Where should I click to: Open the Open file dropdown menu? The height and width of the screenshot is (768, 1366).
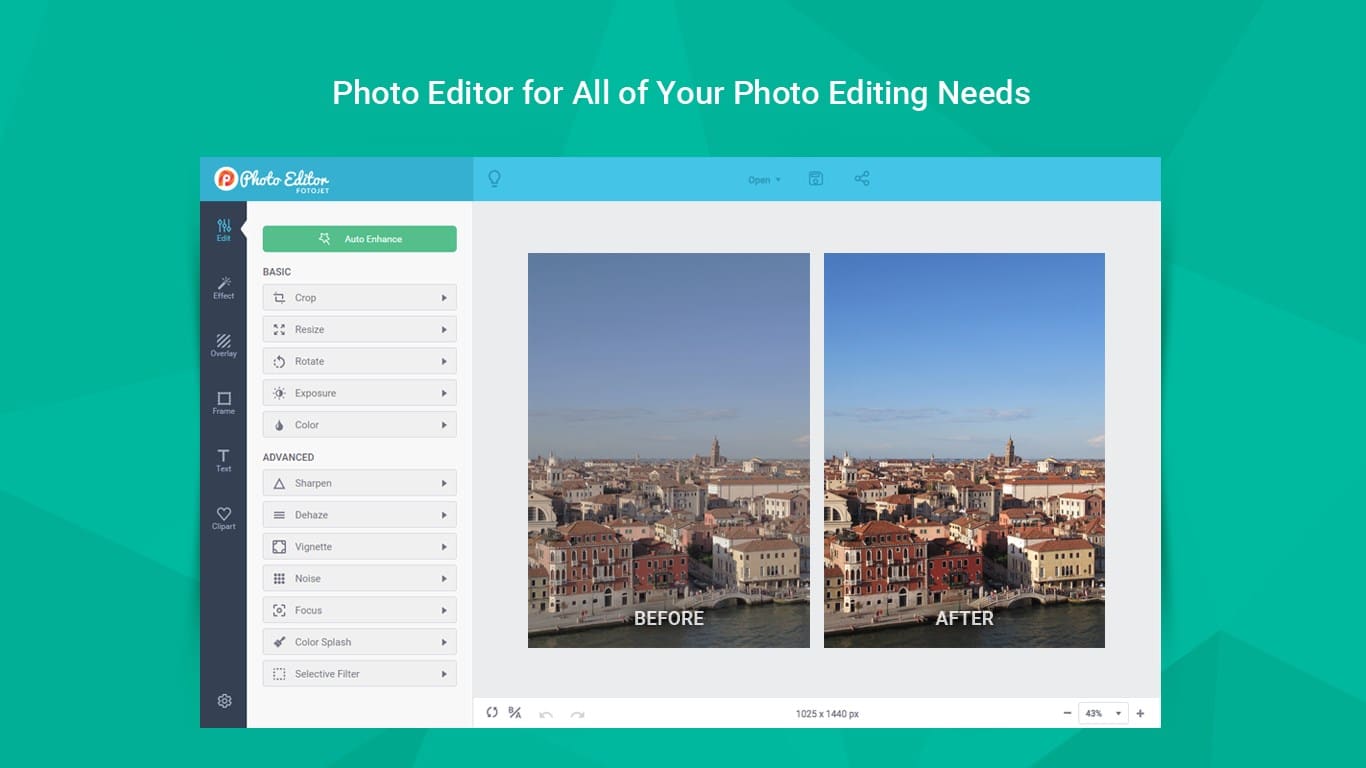[x=764, y=180]
